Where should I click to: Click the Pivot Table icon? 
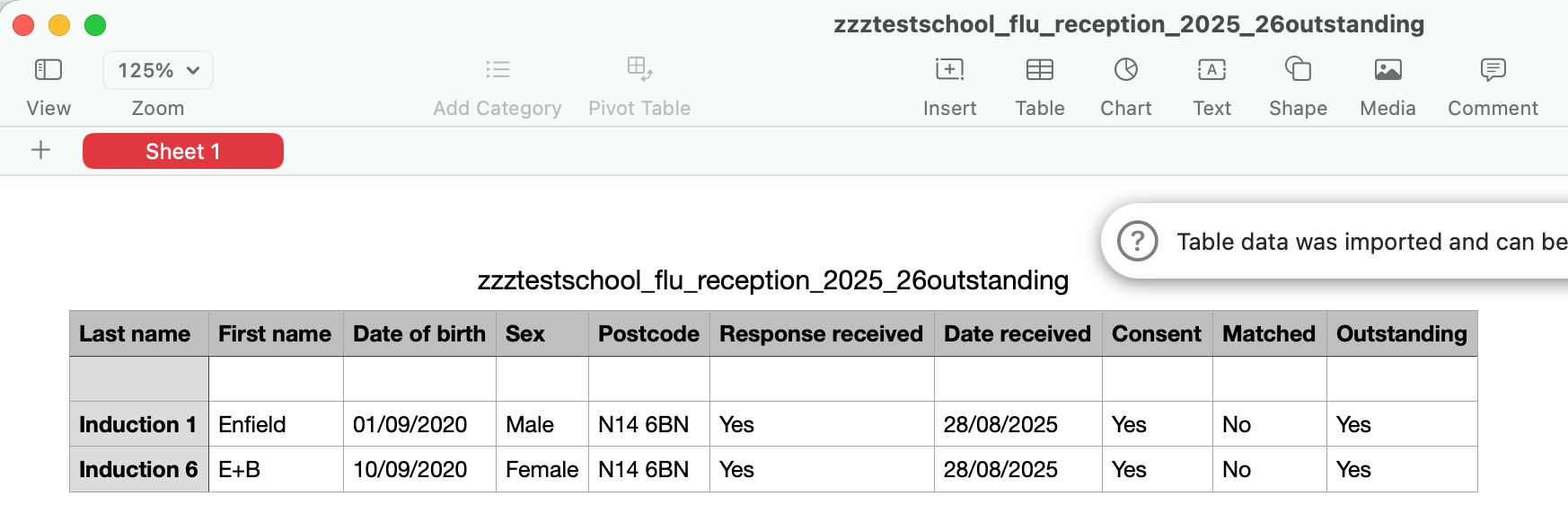[639, 69]
